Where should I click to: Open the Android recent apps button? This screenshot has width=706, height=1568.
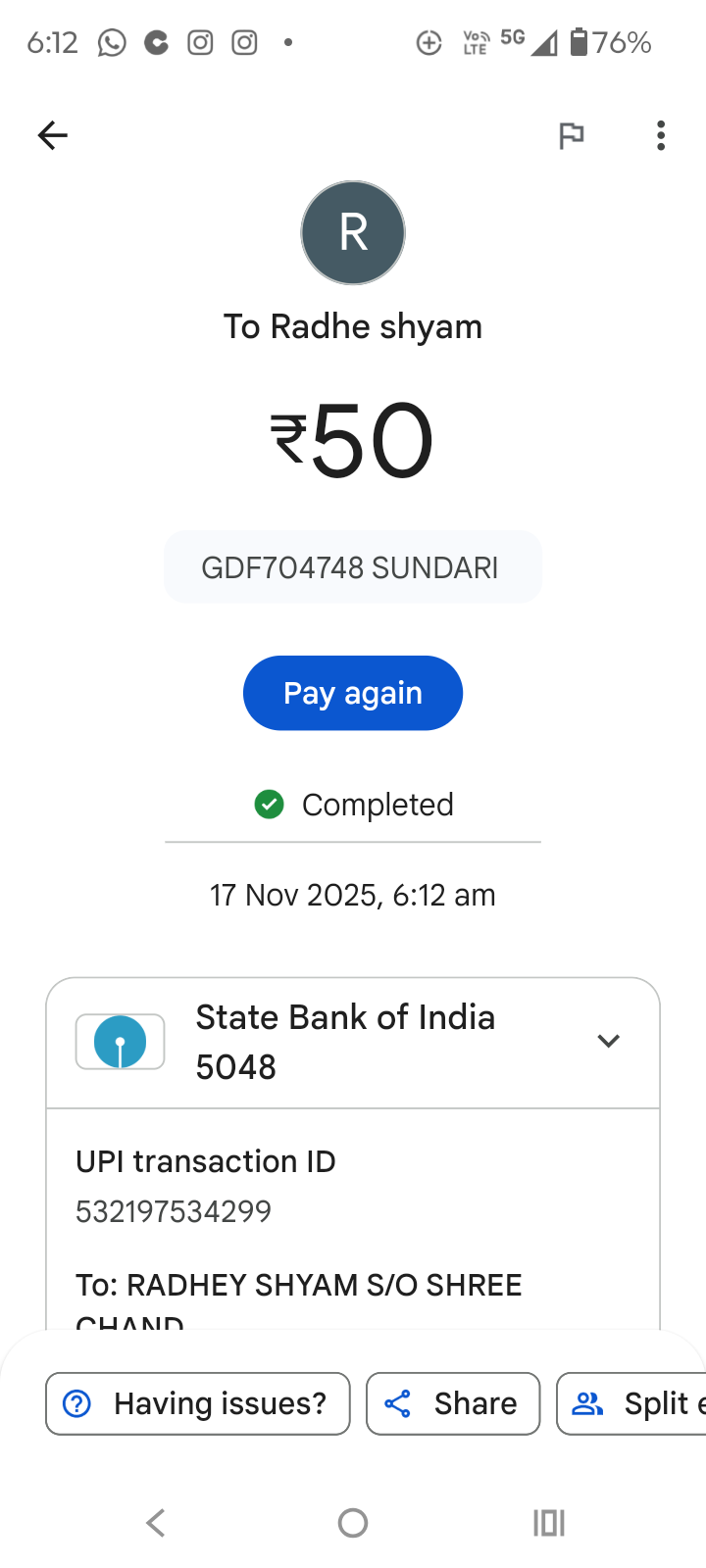point(549,1523)
